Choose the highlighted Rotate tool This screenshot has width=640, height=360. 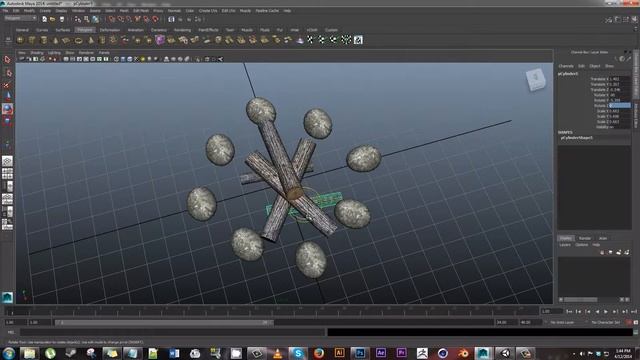coord(7,109)
